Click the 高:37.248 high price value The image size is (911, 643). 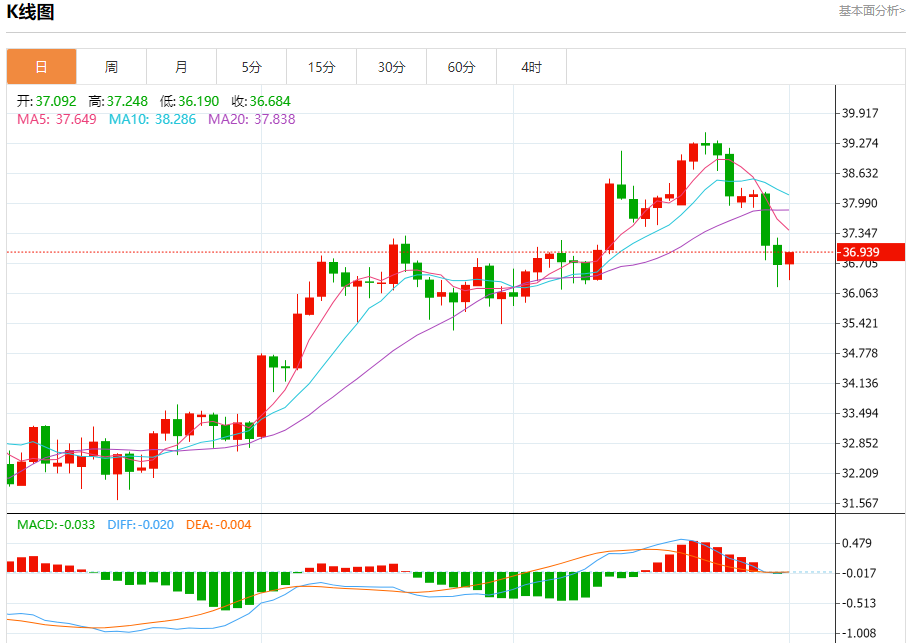tap(118, 101)
